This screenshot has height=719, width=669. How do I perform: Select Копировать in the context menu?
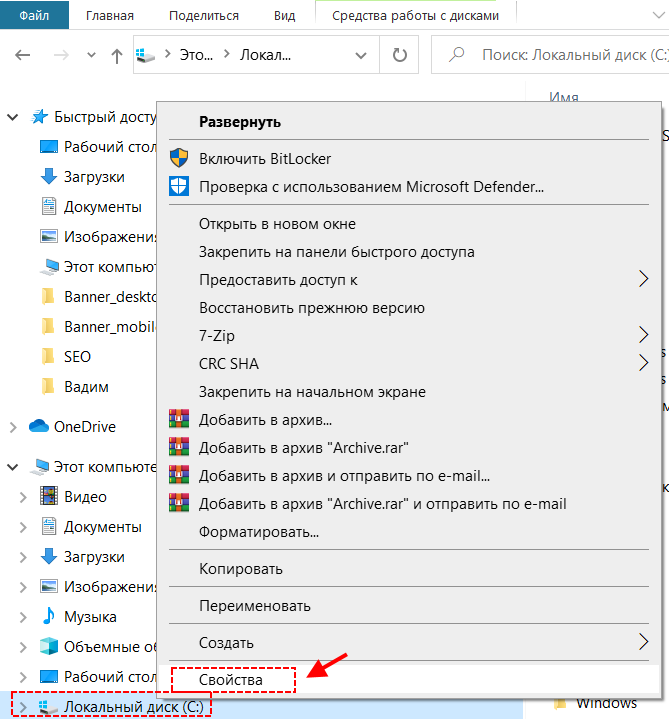pyautogui.click(x=408, y=569)
